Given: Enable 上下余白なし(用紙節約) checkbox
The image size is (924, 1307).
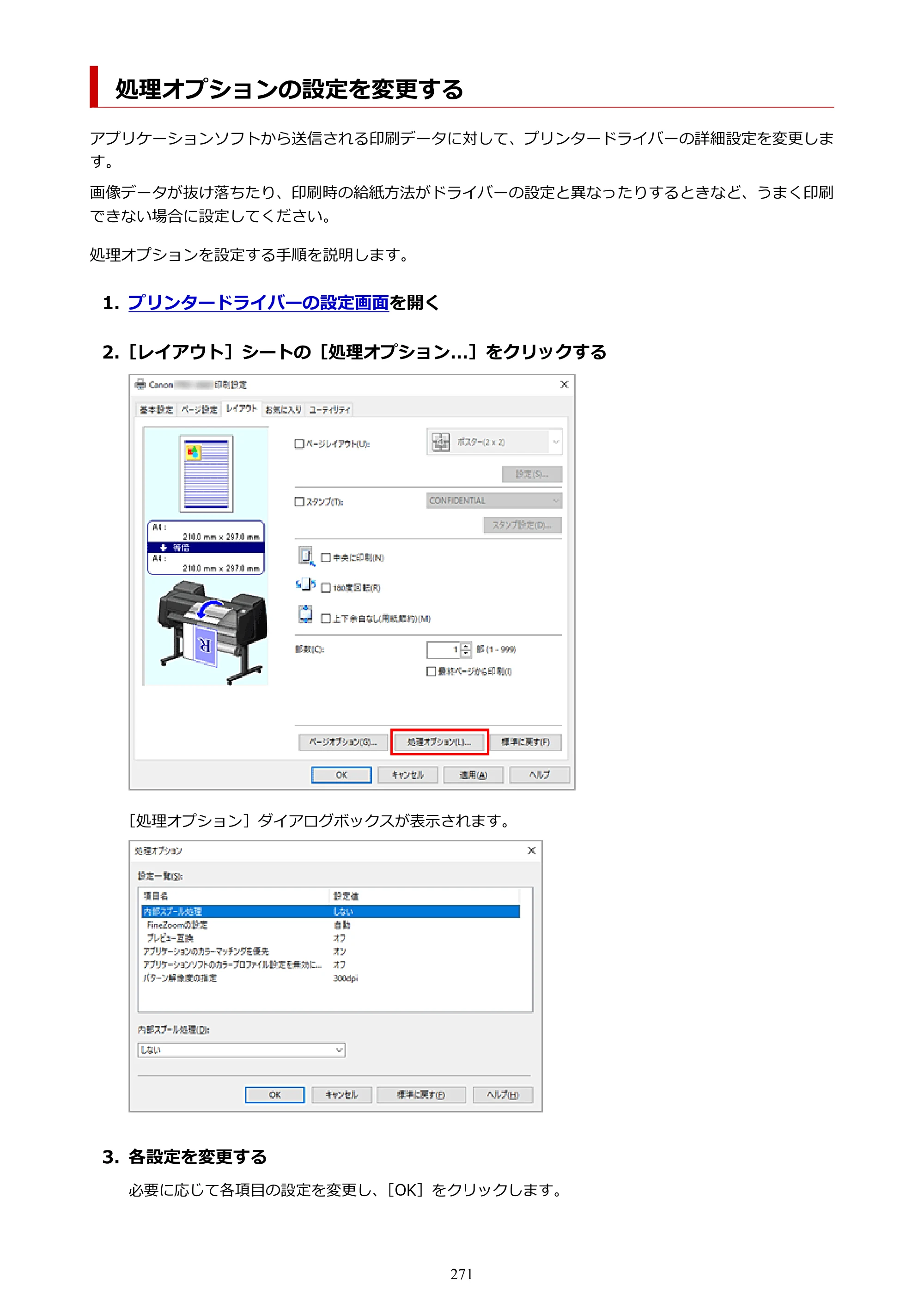Looking at the screenshot, I should point(326,618).
